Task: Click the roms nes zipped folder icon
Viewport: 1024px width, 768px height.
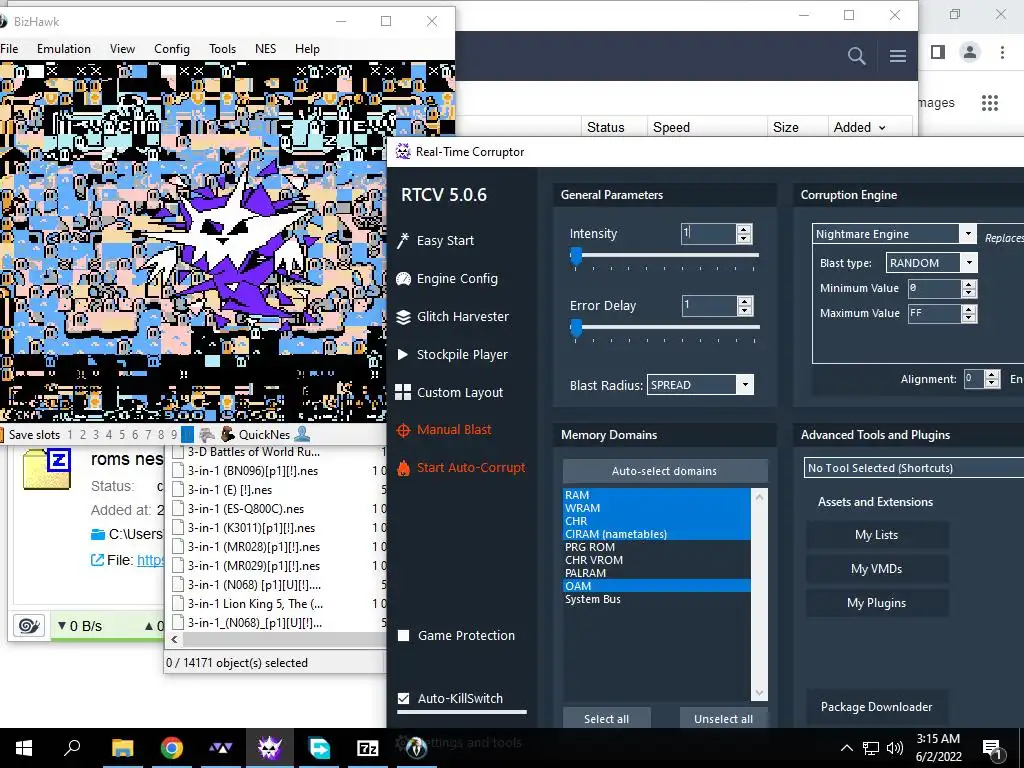Action: tap(46, 469)
